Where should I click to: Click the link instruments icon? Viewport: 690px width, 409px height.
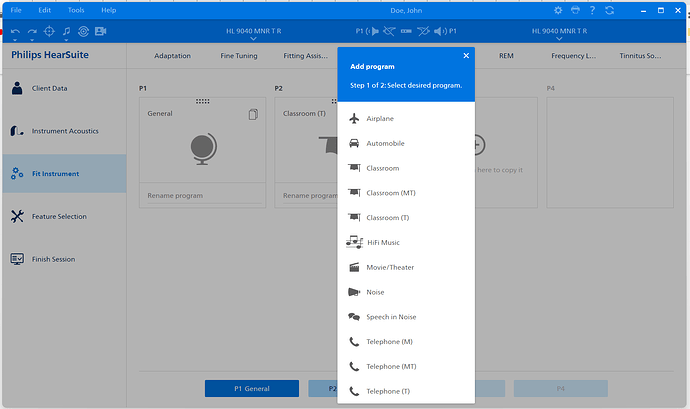(x=406, y=31)
